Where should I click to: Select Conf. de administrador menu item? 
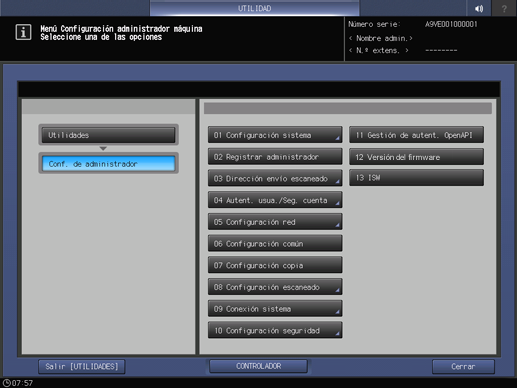pyautogui.click(x=108, y=164)
